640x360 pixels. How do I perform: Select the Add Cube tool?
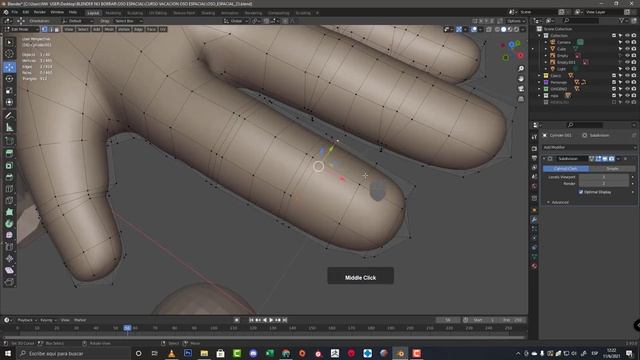[9, 141]
